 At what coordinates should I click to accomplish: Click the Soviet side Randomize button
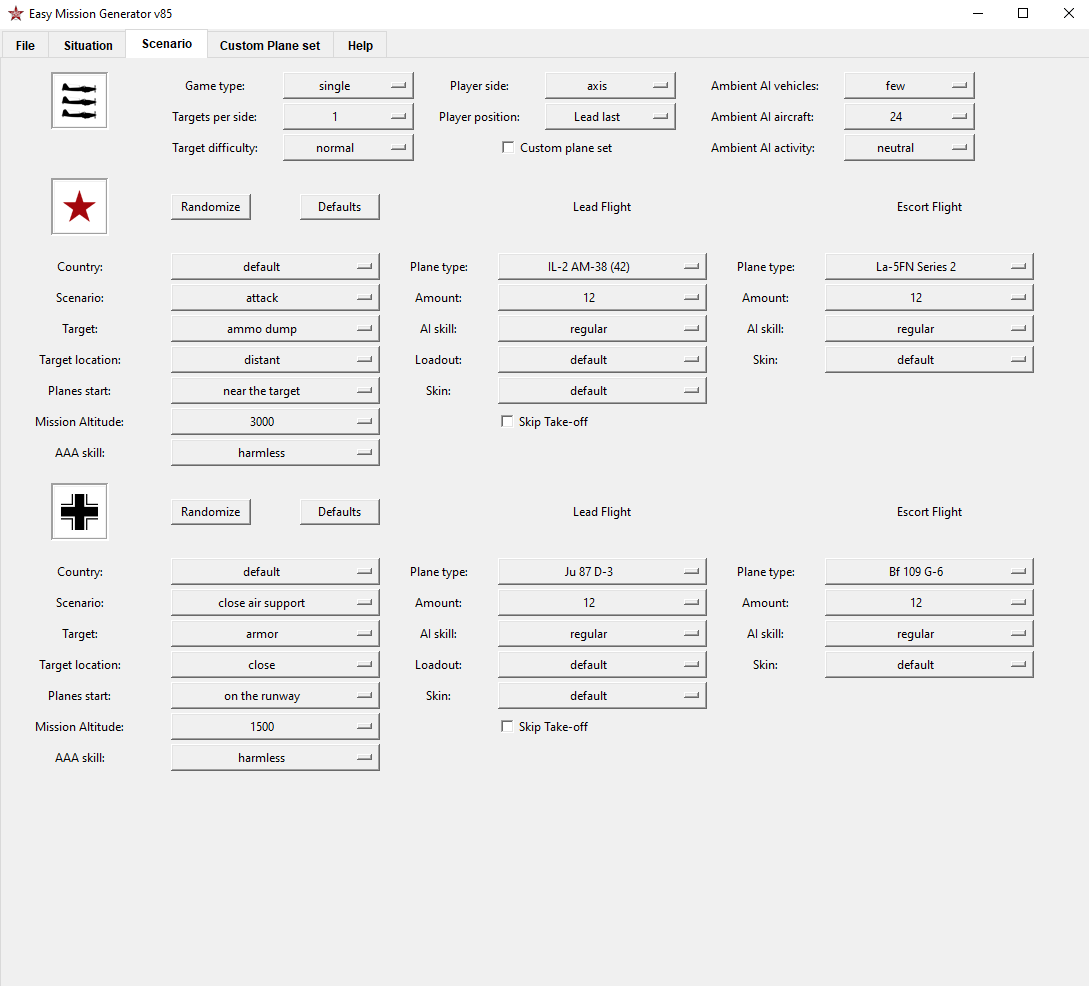pos(210,207)
